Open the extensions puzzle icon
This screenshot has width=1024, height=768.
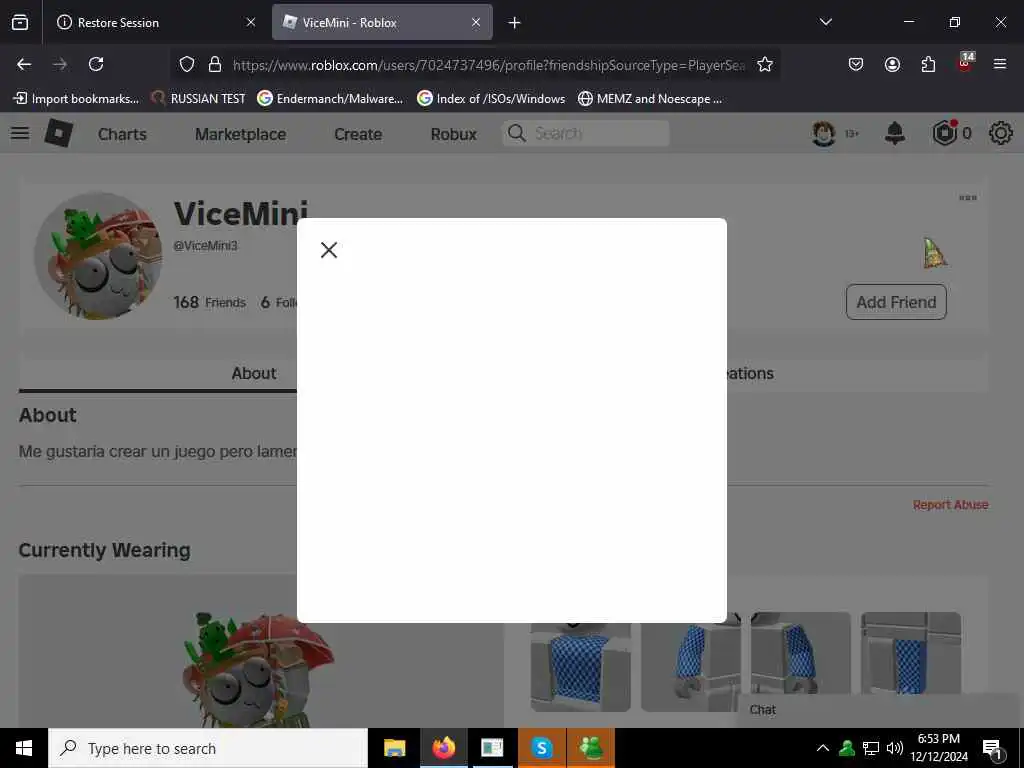coord(928,64)
